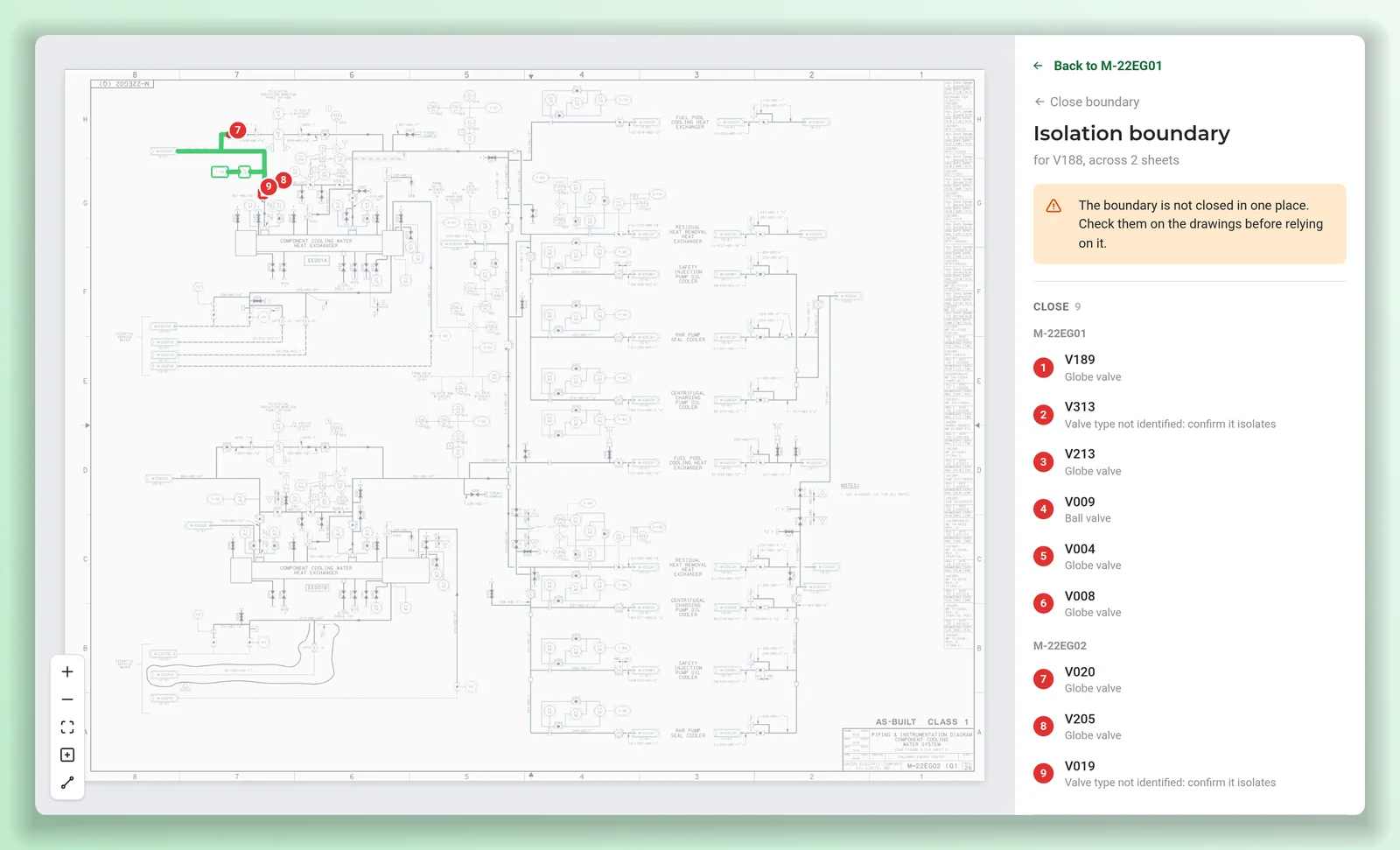Click the number 9 badge beside V019

pos(1043,774)
